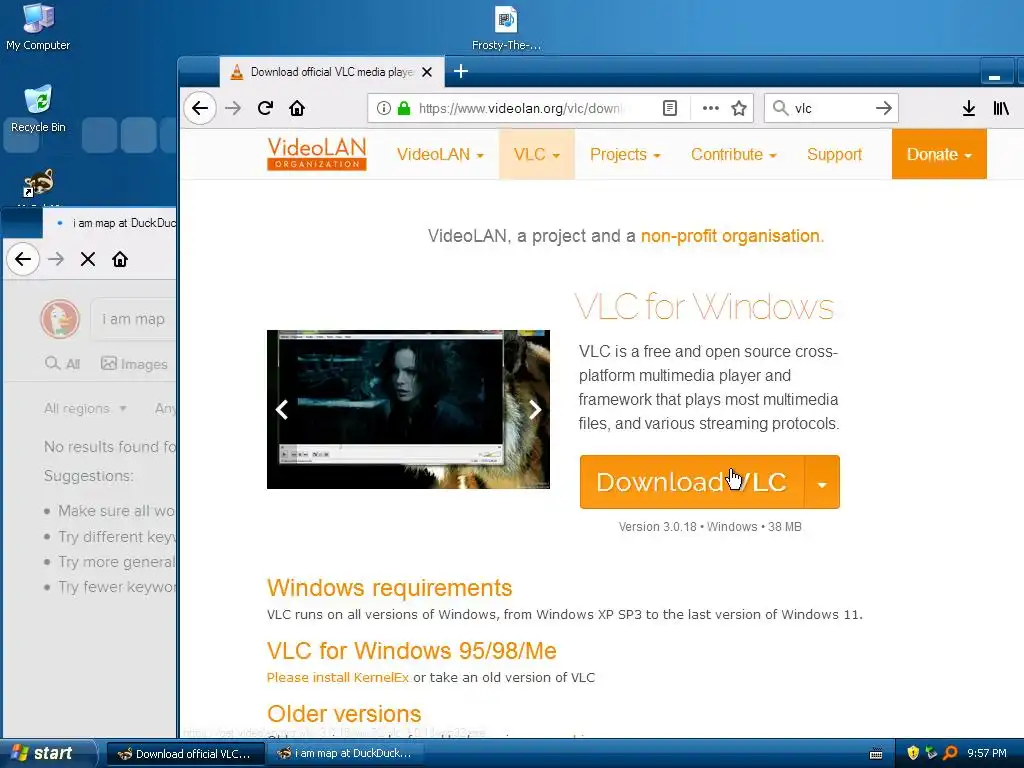
Task: Select Download official VLC media player tab
Action: (x=332, y=72)
